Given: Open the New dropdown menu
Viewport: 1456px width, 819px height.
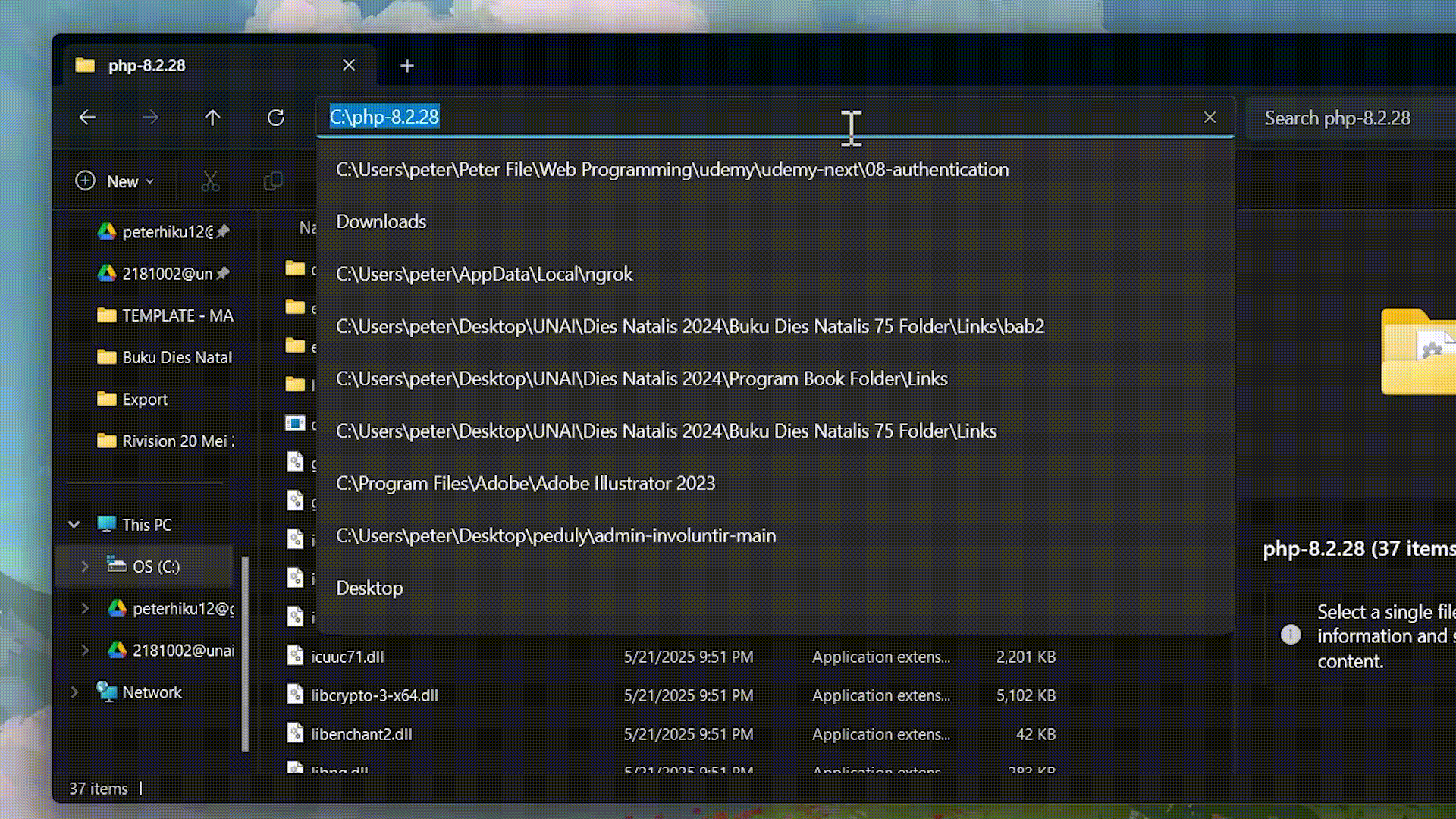Looking at the screenshot, I should pyautogui.click(x=115, y=181).
